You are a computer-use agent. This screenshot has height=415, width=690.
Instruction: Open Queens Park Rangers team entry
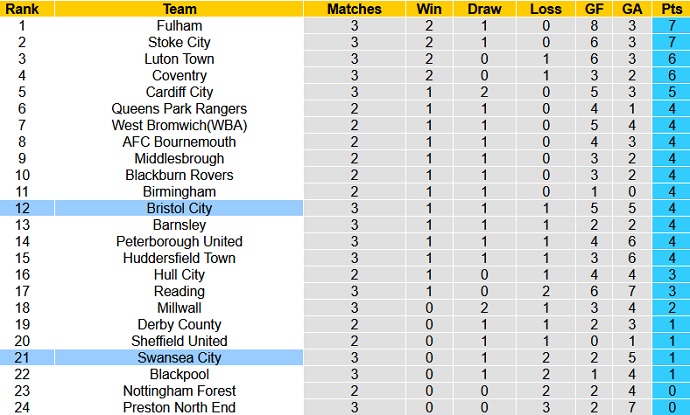coord(179,109)
